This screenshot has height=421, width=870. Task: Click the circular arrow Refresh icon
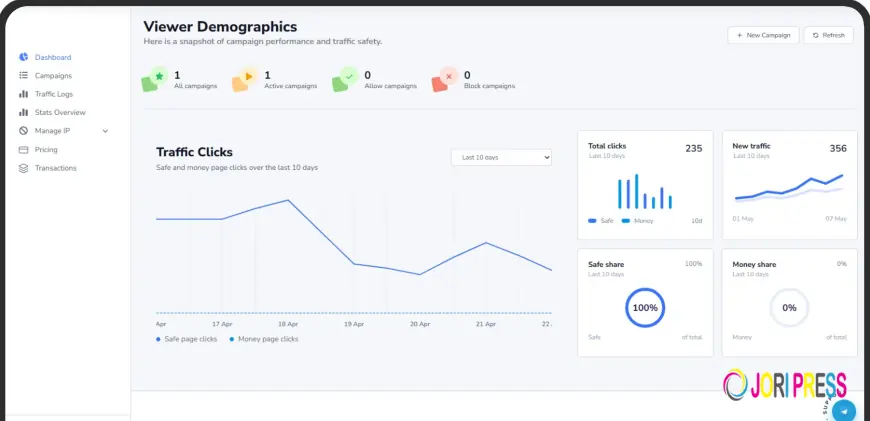click(x=816, y=35)
